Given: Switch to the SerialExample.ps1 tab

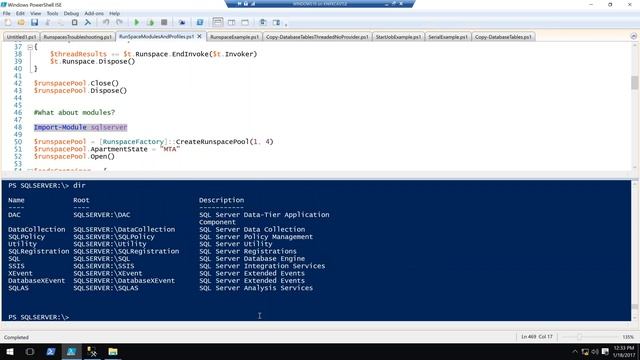Looking at the screenshot, I should (x=448, y=37).
